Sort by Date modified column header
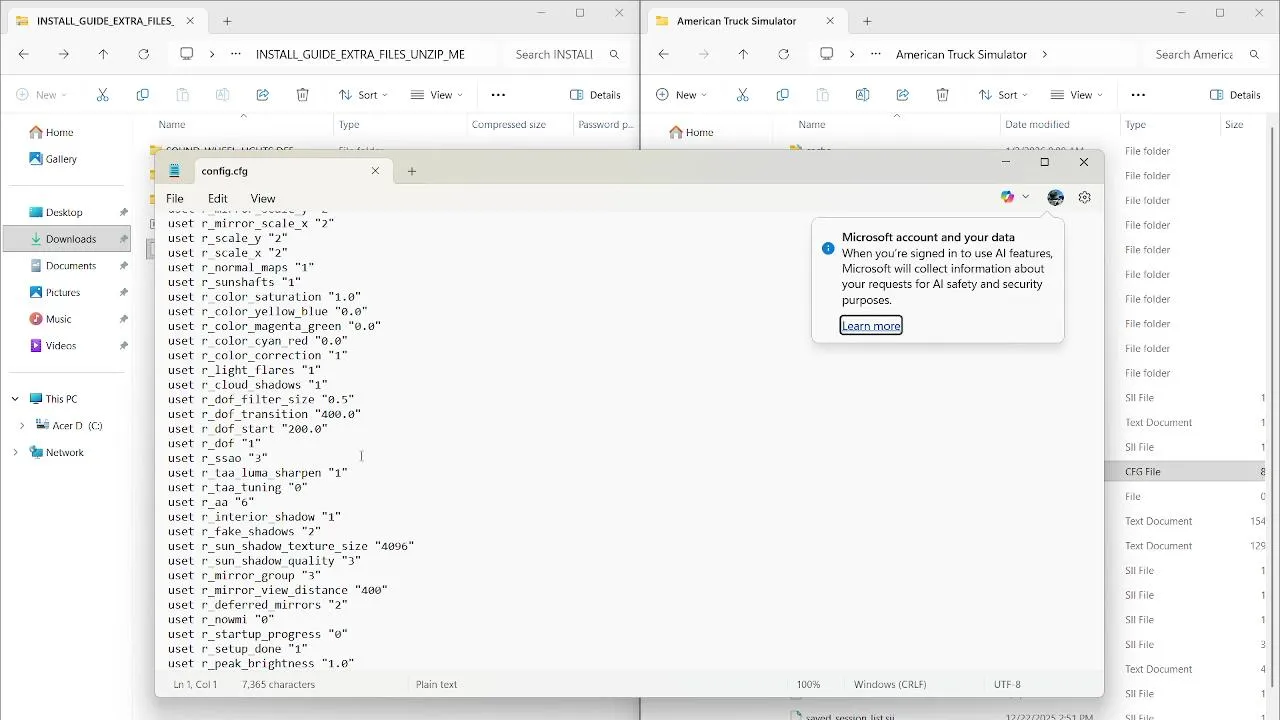1280x720 pixels. pyautogui.click(x=1037, y=125)
